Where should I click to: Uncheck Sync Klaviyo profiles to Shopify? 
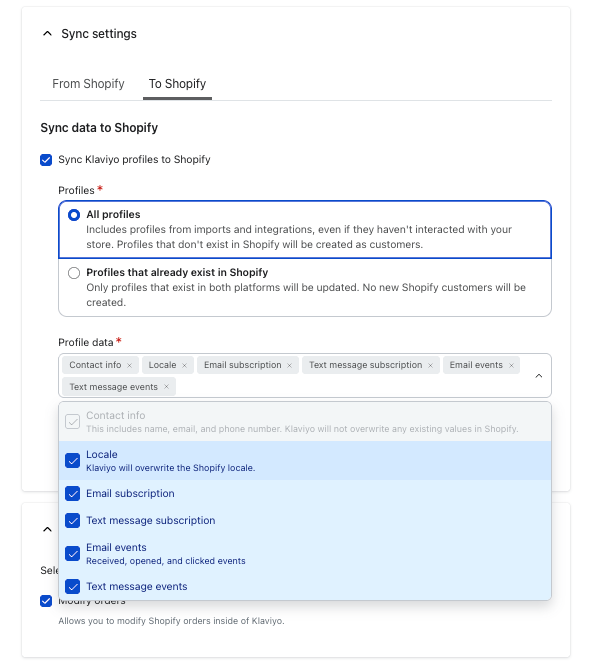46,160
